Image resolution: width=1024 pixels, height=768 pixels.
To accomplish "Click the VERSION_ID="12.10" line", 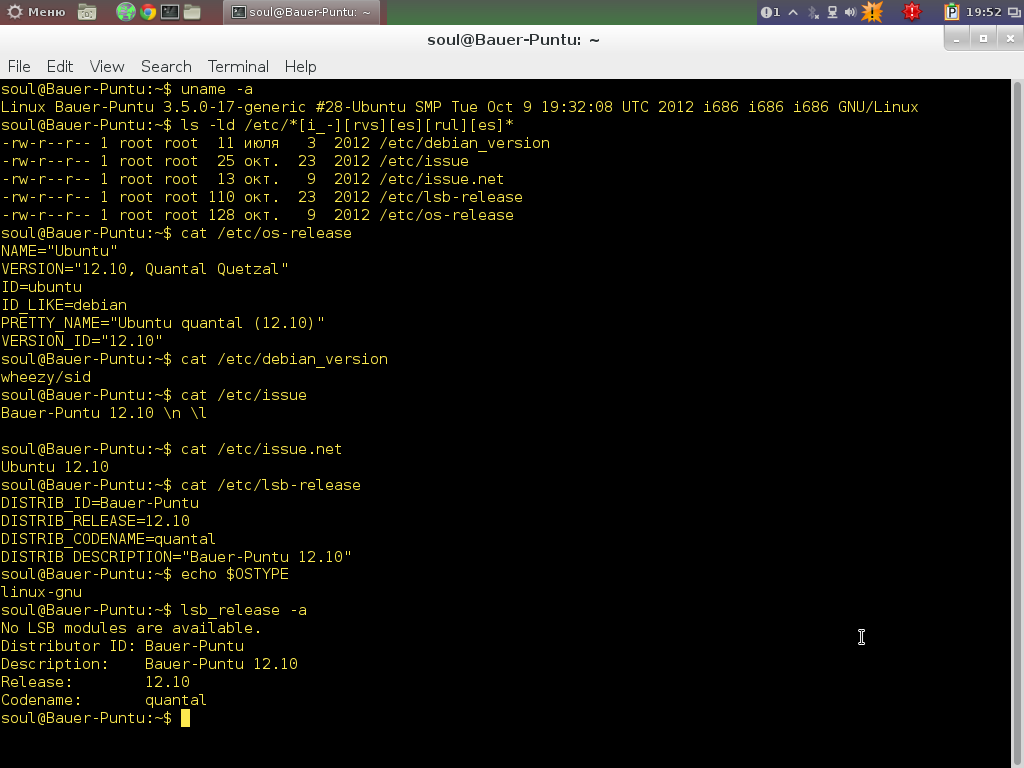I will point(82,341).
